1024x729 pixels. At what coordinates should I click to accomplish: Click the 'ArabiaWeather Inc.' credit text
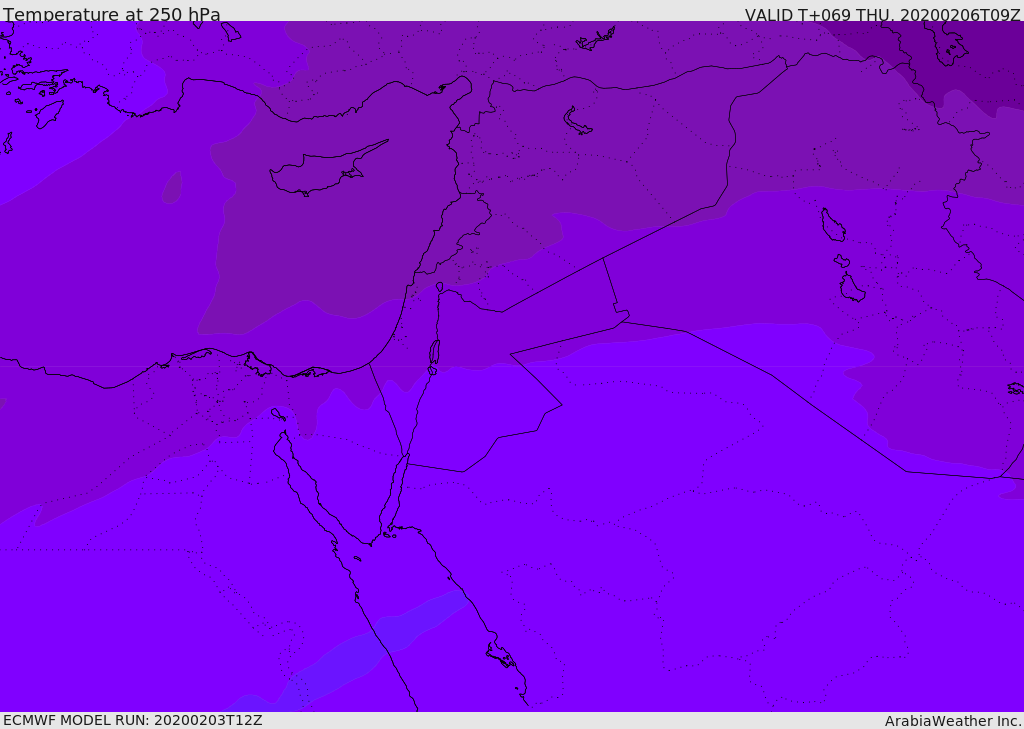(x=953, y=721)
